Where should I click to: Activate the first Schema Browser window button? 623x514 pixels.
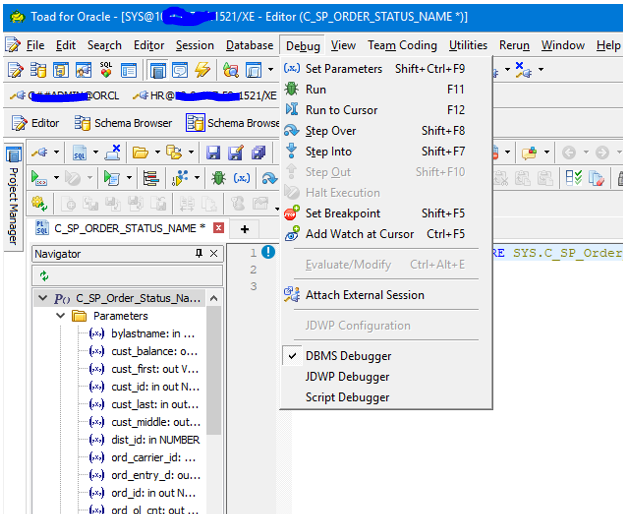point(123,123)
